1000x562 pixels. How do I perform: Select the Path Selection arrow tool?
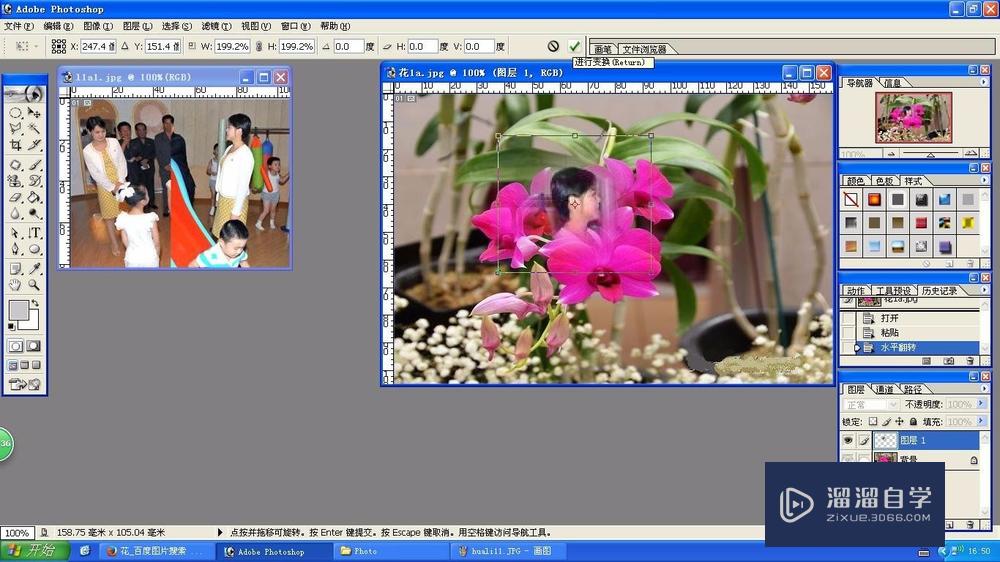(x=16, y=233)
